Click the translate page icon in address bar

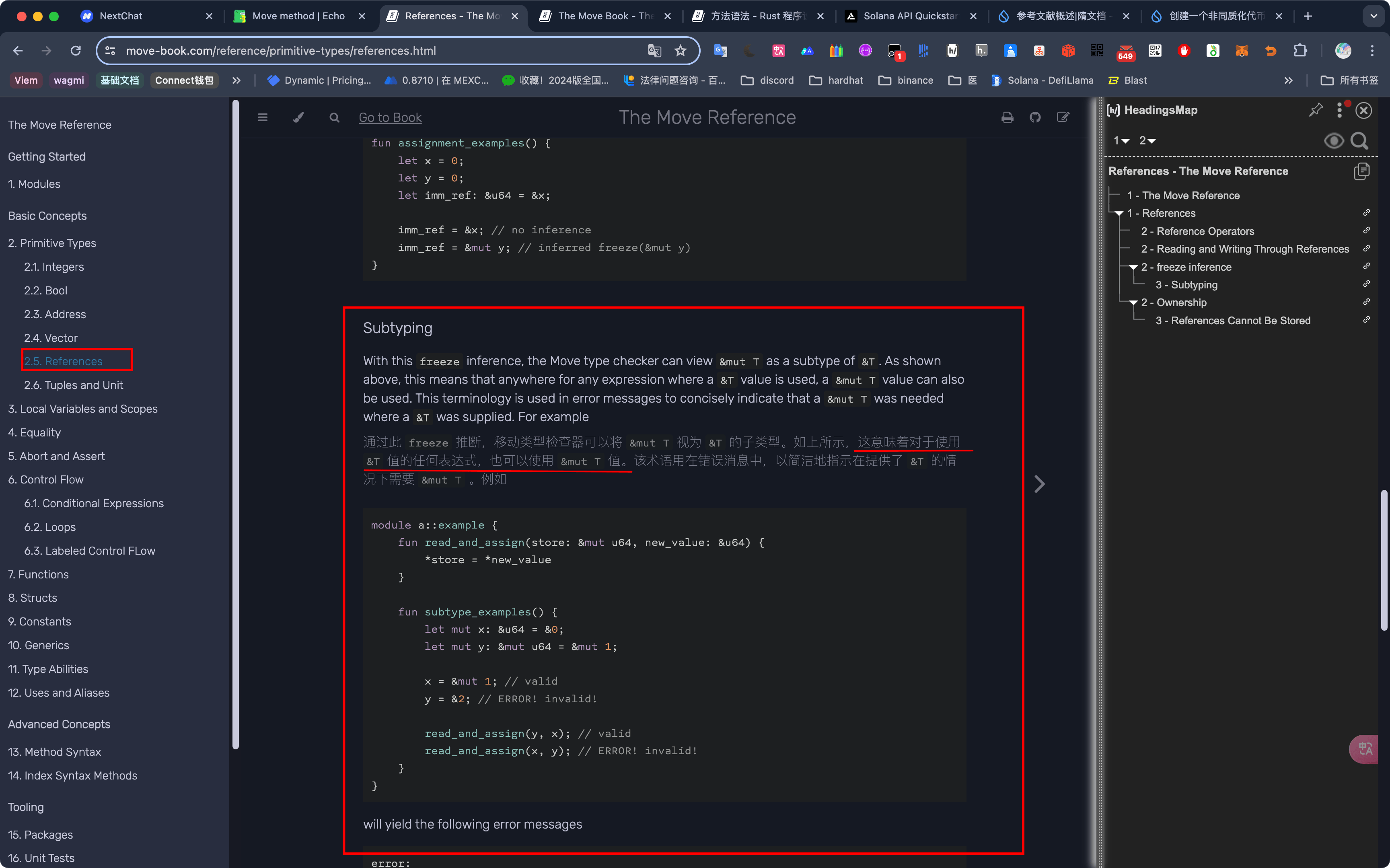(654, 51)
